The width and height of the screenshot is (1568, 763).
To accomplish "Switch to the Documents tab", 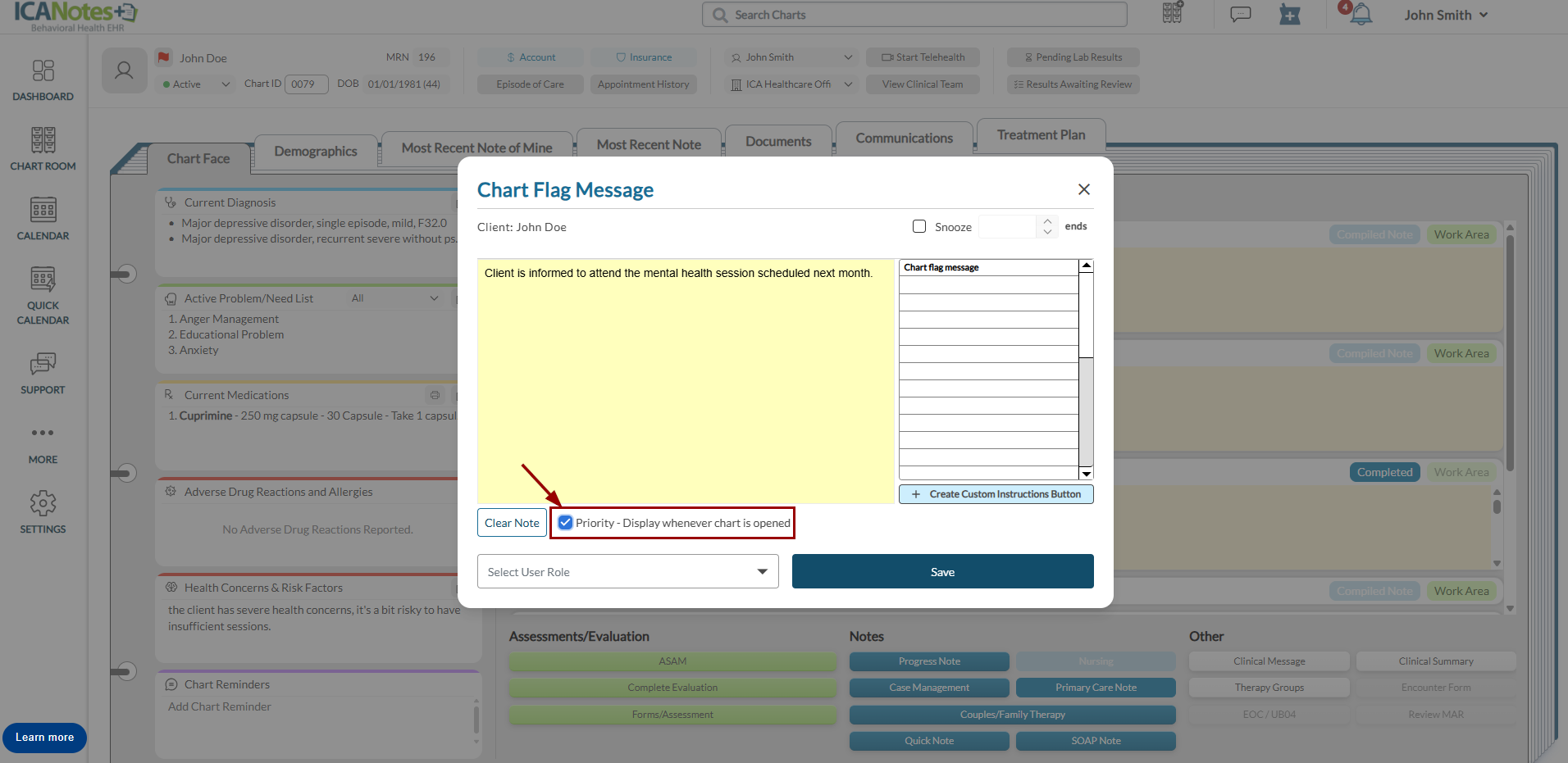I will pos(778,141).
